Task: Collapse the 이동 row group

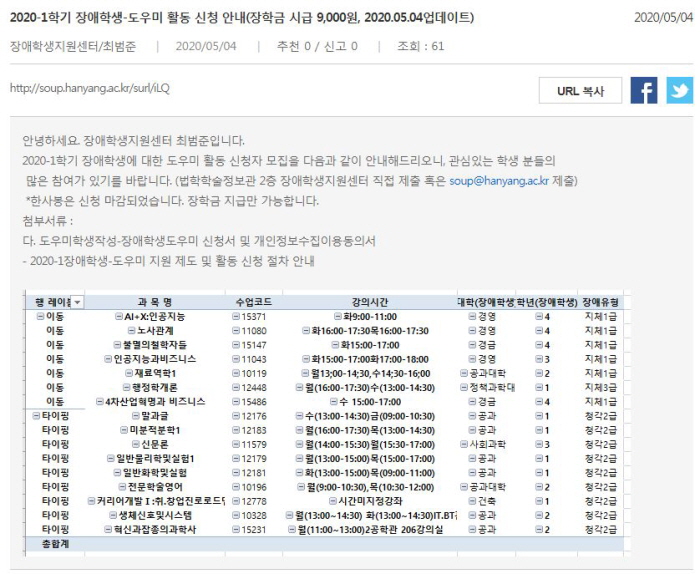Action: point(40,316)
